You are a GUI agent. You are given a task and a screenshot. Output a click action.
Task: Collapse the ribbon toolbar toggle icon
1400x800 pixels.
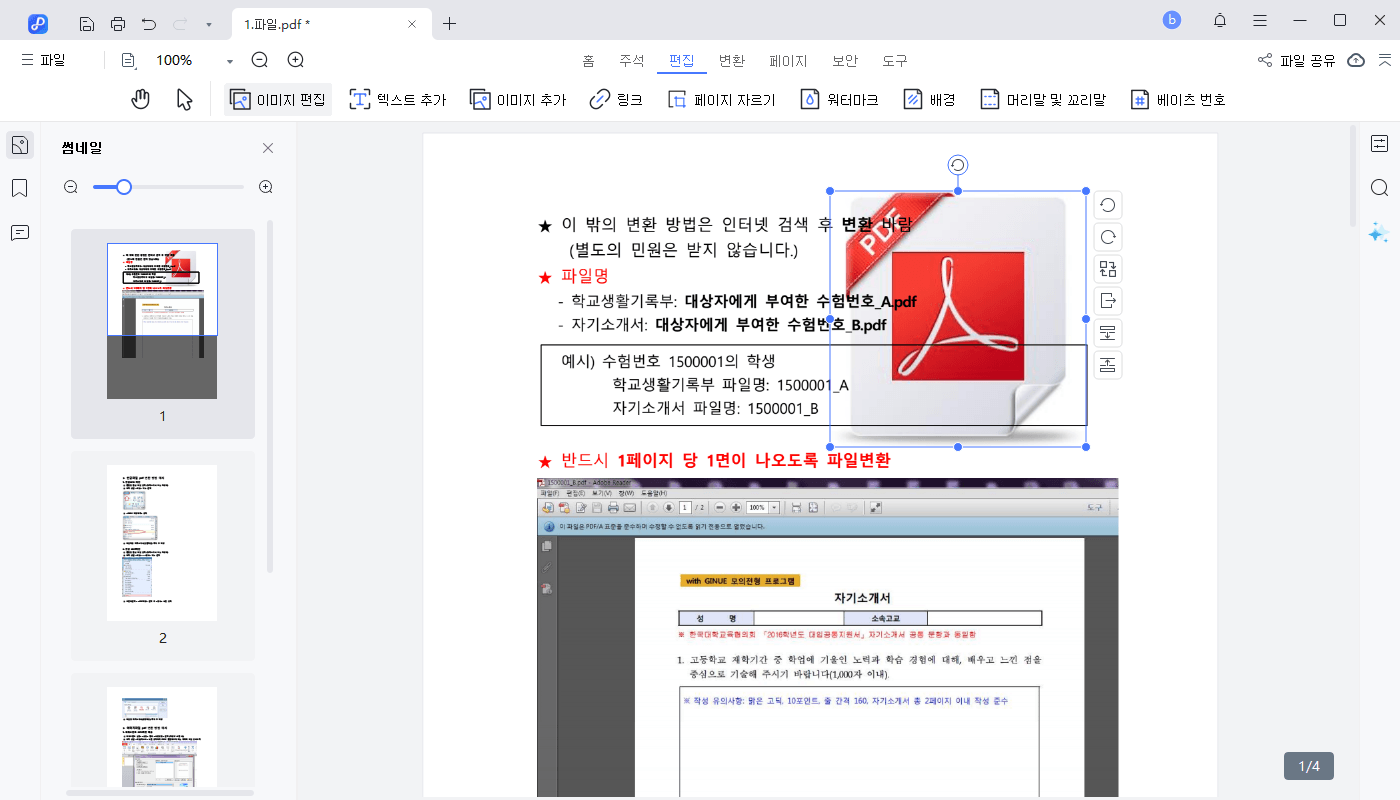click(x=1385, y=60)
